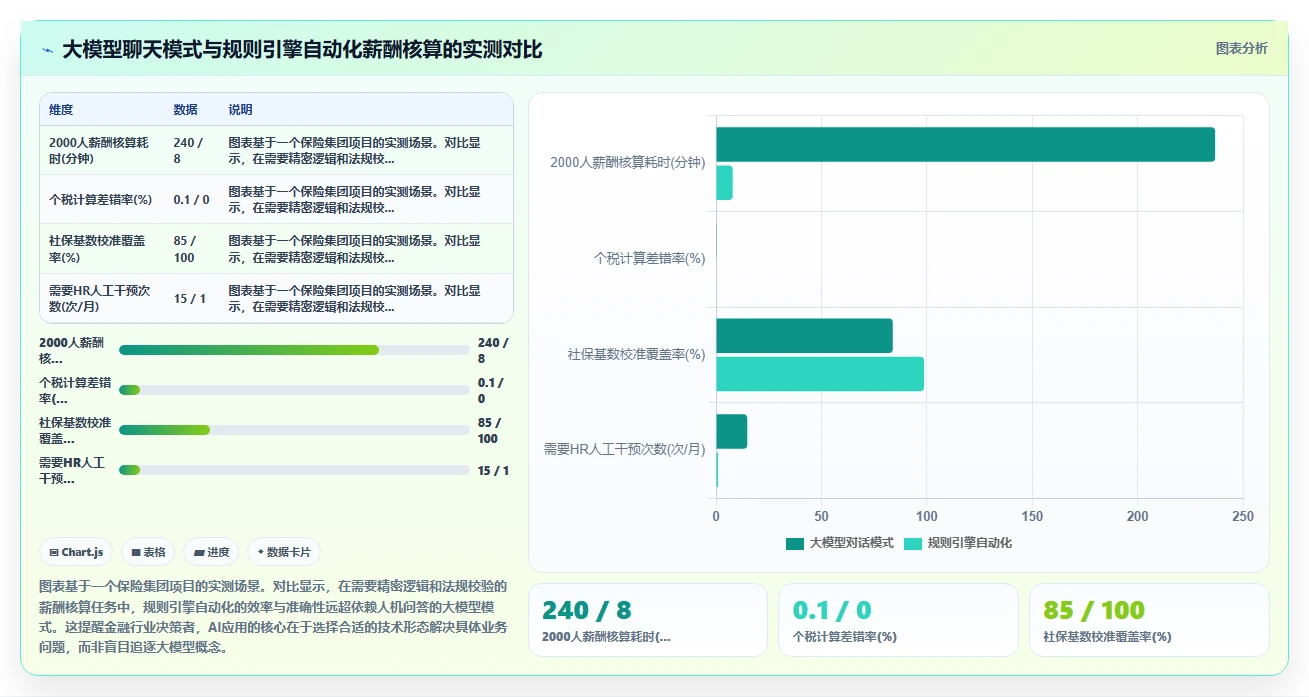Click the dark teal 大模型对话模式 legend swatch
Image resolution: width=1309 pixels, height=697 pixels.
(x=795, y=543)
